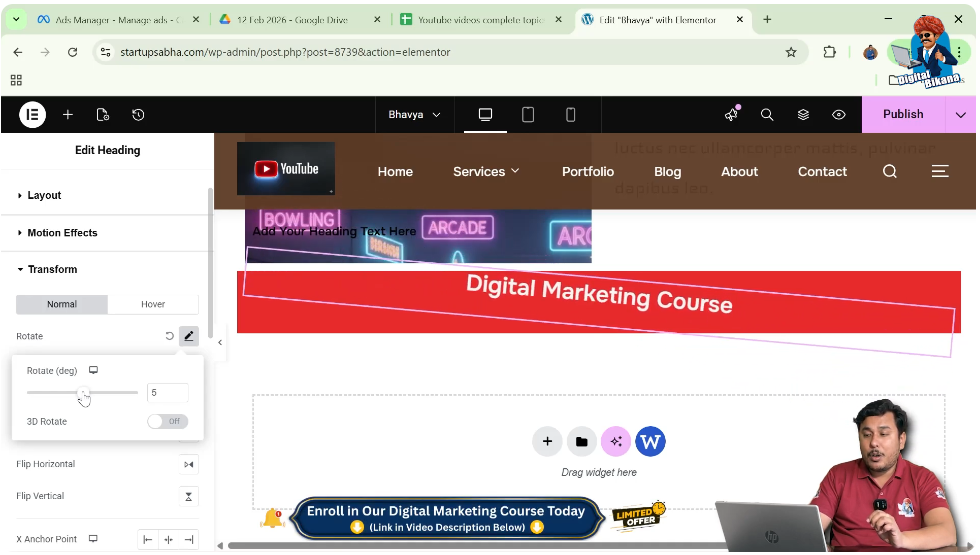Click the Add Element plus icon
The width and height of the screenshot is (980, 555).
68,115
